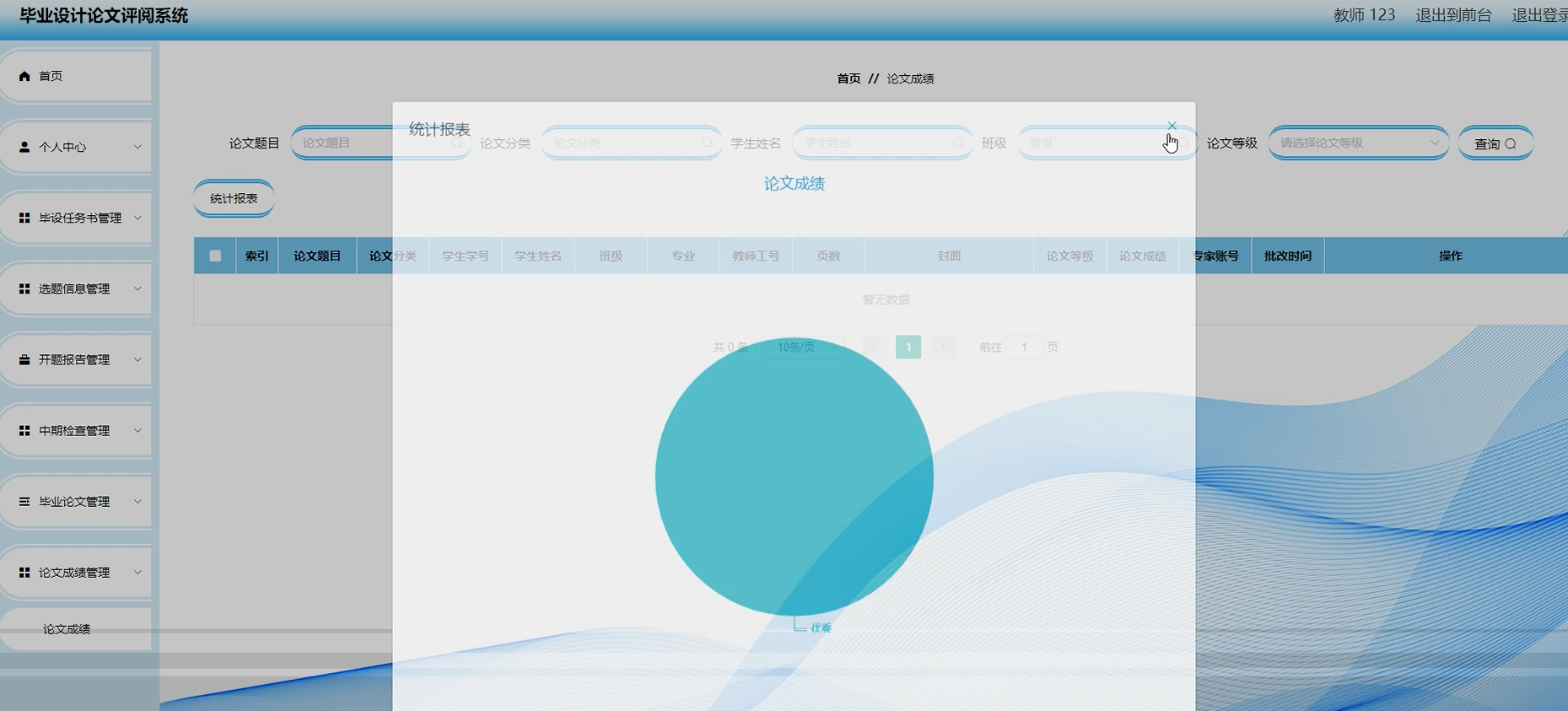
Task: Expand the 个人中心 menu chevron
Action: (137, 147)
